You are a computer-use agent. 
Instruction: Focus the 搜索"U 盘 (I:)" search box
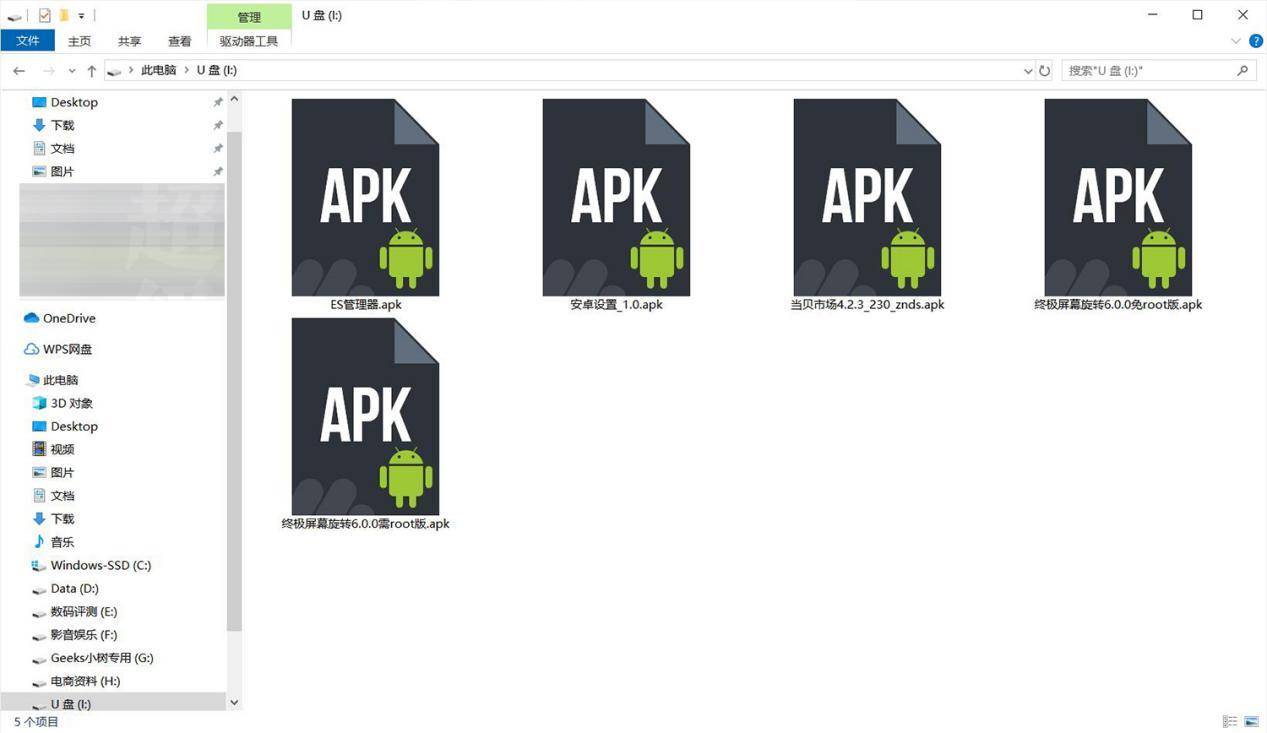1158,71
